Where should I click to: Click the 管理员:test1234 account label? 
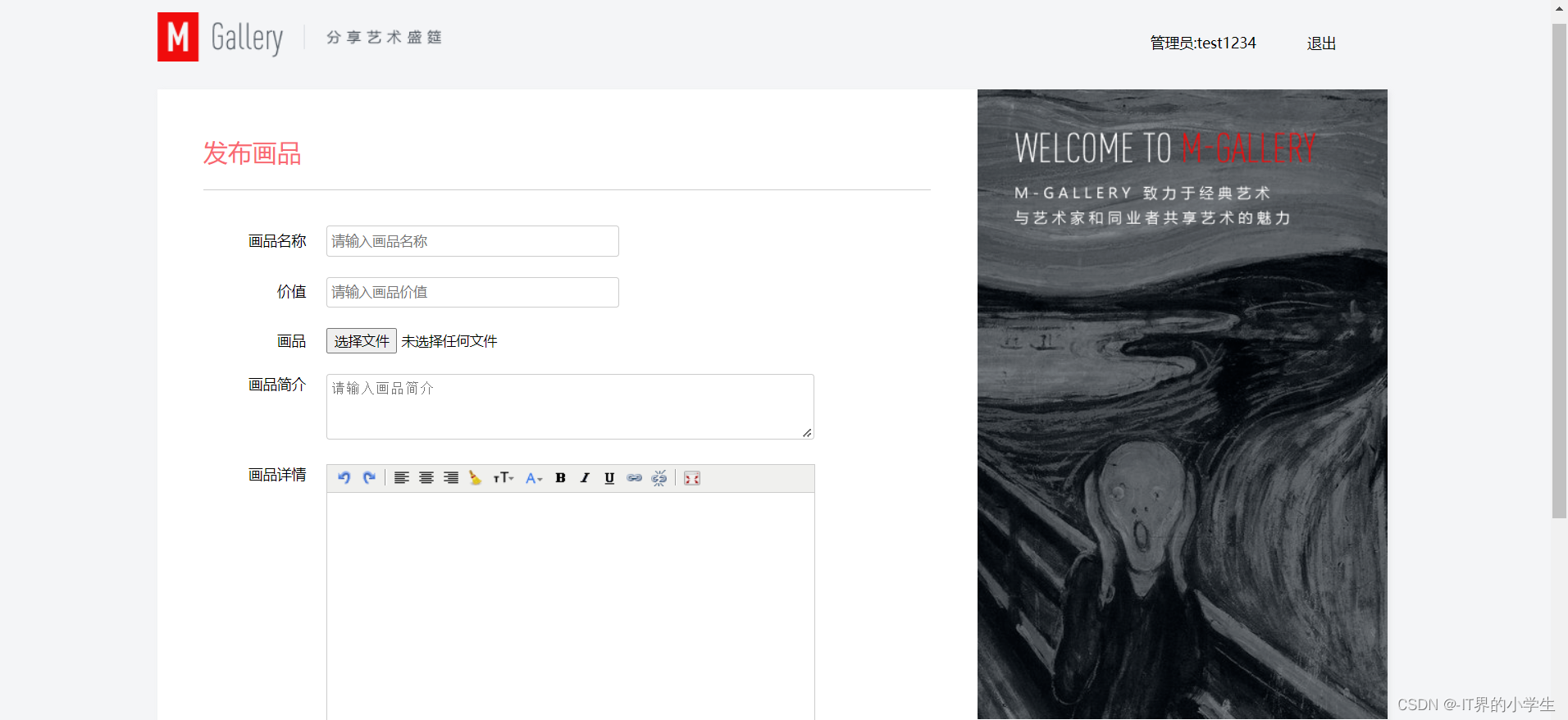(x=1203, y=43)
